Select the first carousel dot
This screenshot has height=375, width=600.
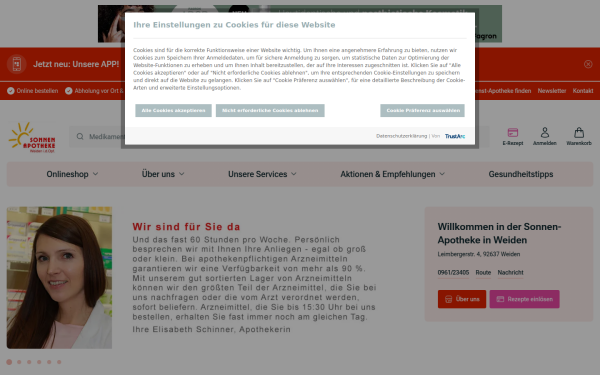[x=9, y=362]
